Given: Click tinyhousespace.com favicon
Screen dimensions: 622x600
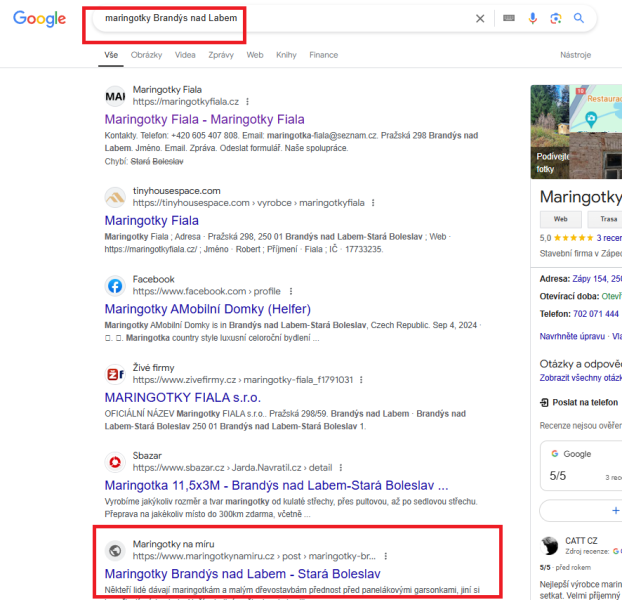Looking at the screenshot, I should tap(115, 197).
